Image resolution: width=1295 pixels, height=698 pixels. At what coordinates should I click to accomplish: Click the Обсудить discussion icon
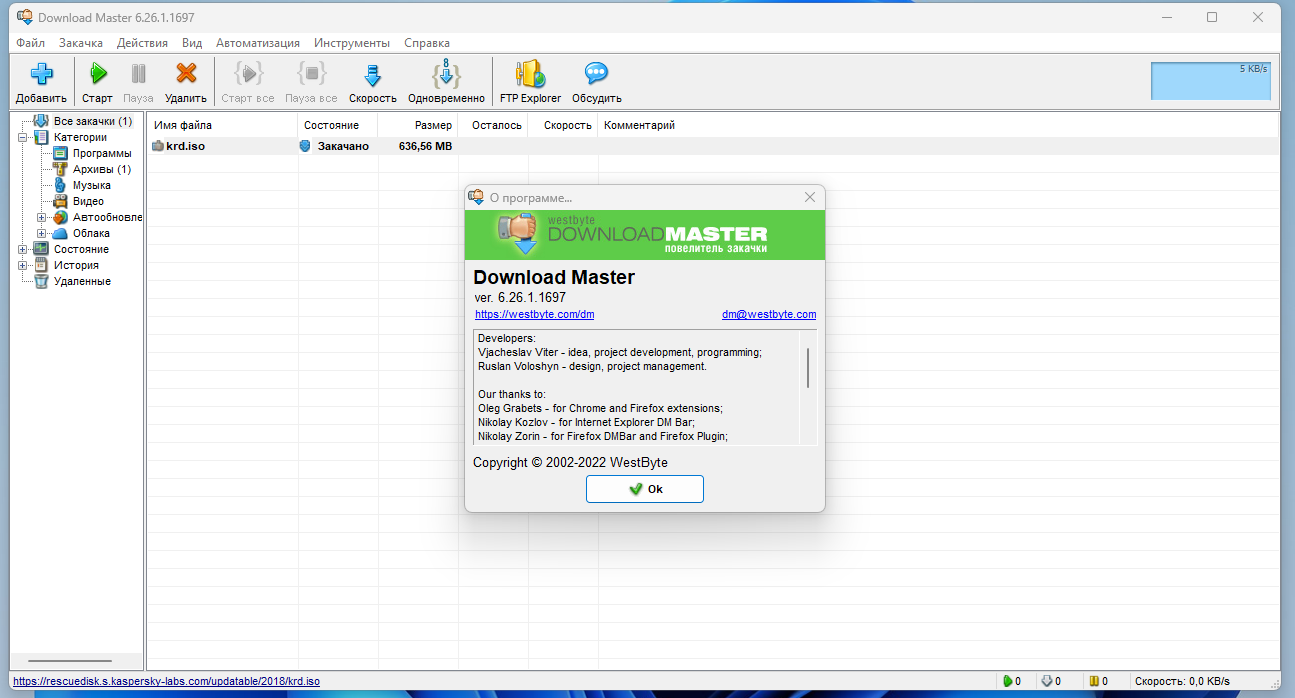tap(596, 75)
